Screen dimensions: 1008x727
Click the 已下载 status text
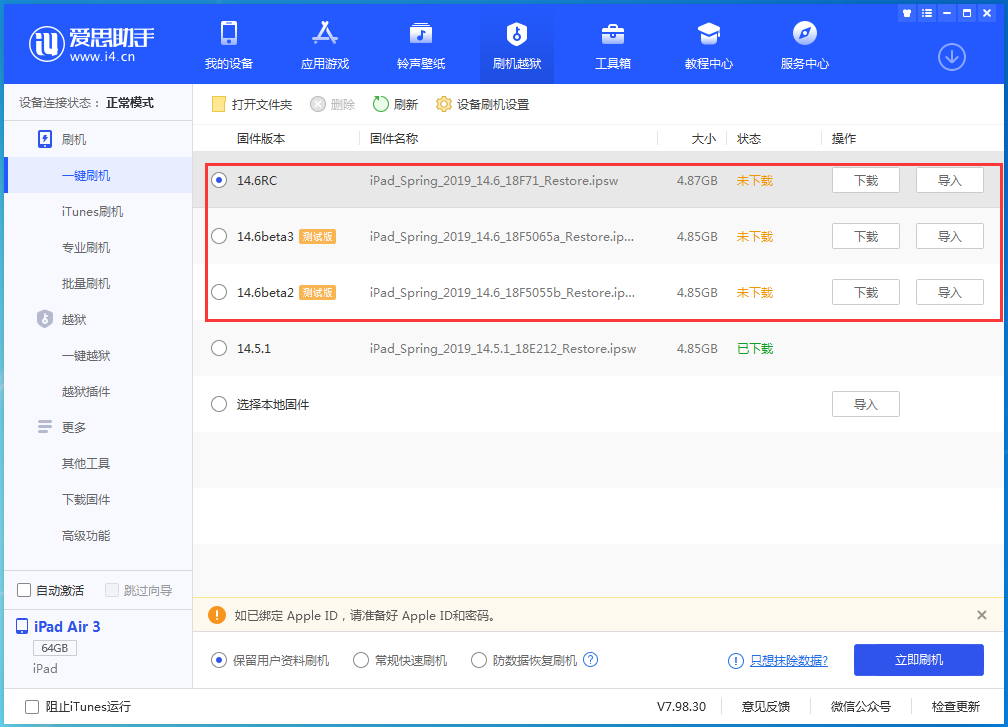click(x=755, y=348)
